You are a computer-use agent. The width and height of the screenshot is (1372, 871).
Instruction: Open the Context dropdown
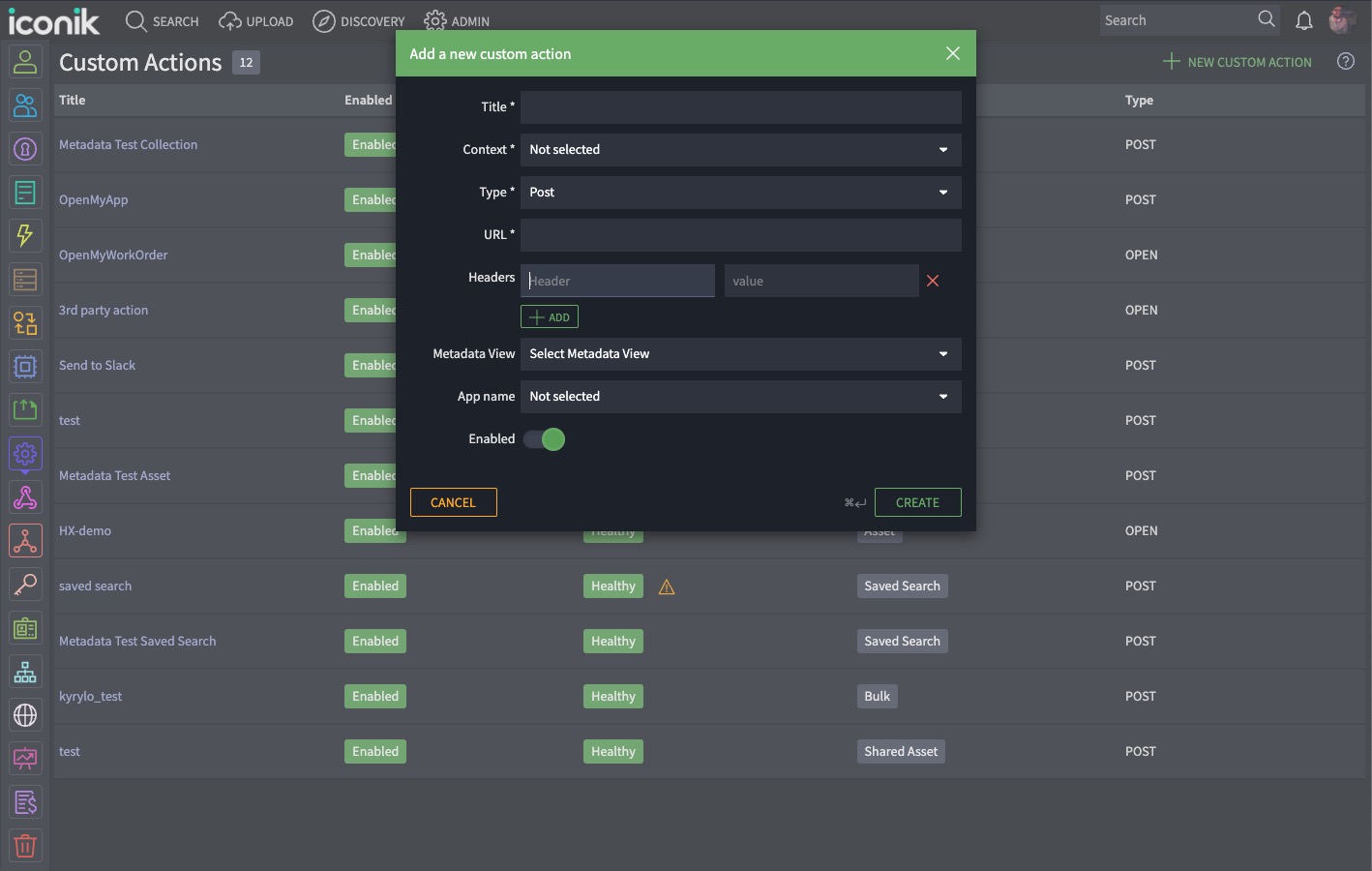(740, 150)
